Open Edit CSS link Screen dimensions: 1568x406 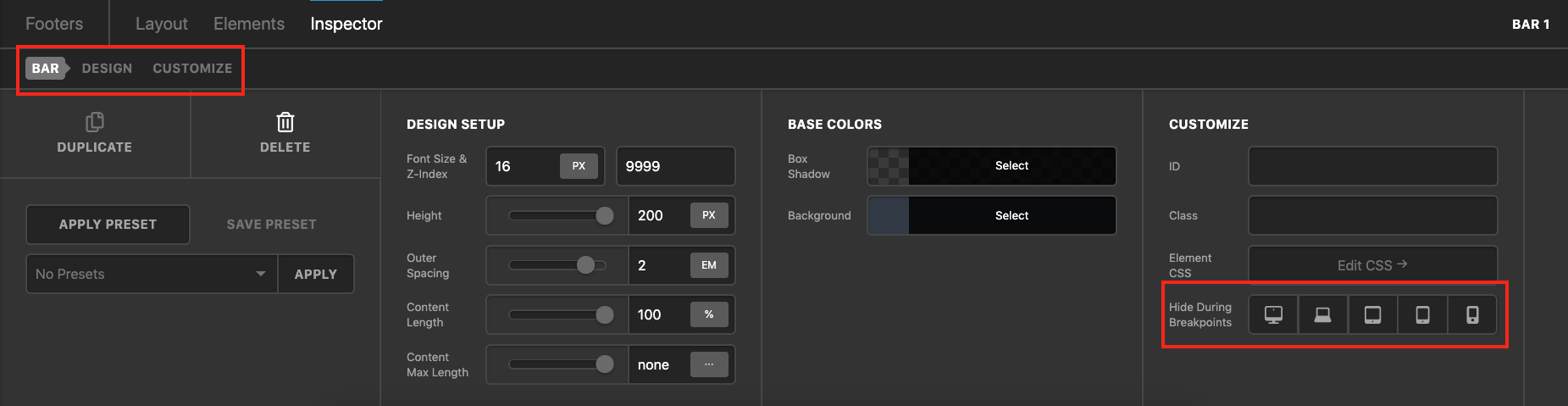pos(1372,265)
